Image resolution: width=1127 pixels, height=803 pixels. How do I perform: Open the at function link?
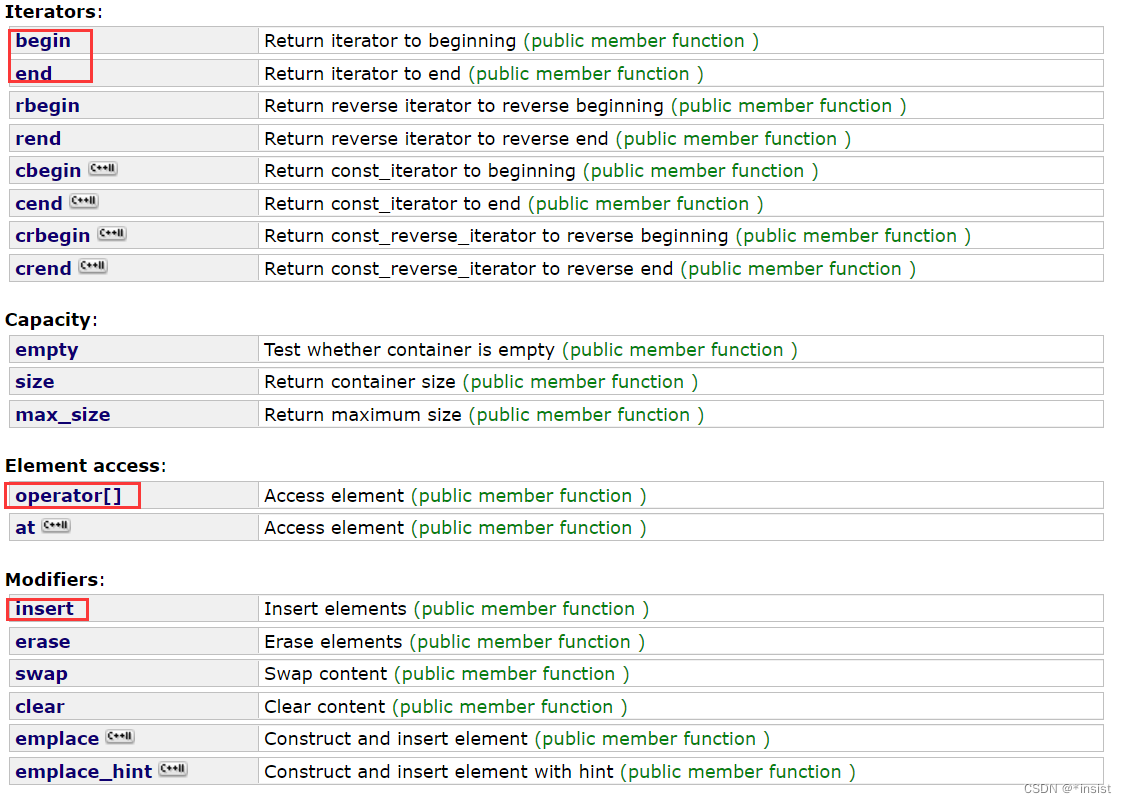tap(25, 528)
